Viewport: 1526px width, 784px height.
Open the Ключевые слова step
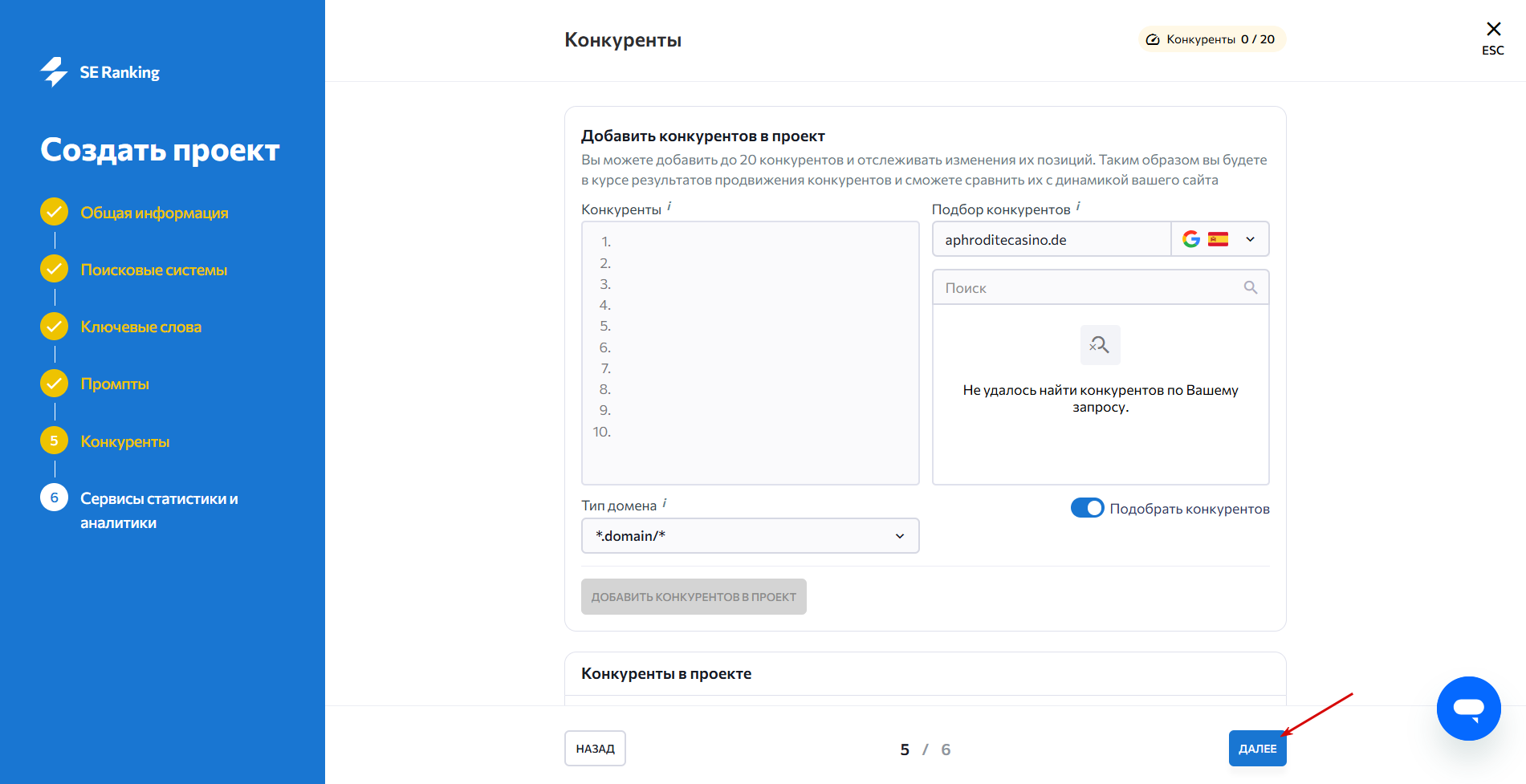click(x=140, y=327)
